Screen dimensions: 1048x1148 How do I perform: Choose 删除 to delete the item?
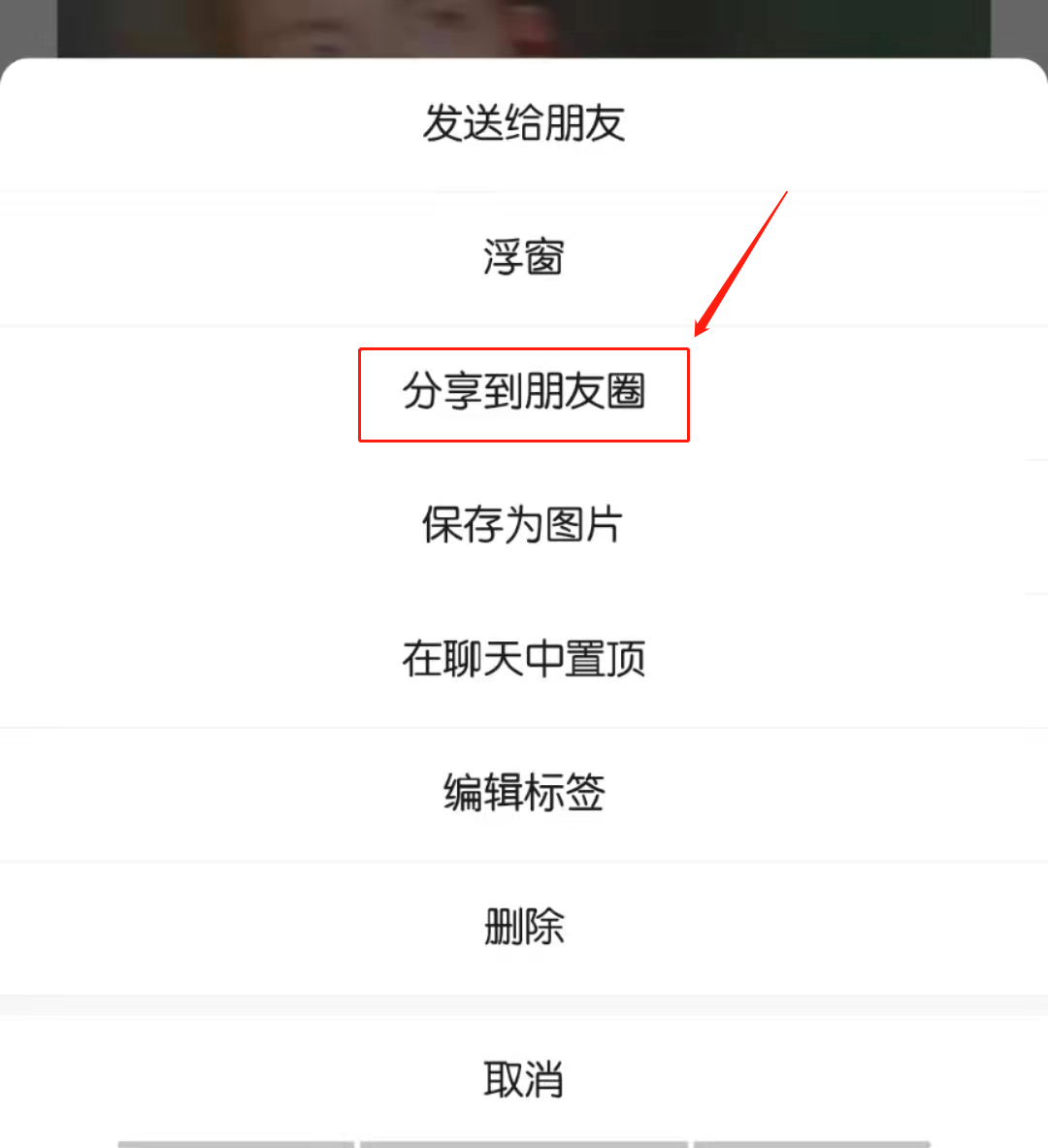pyautogui.click(x=524, y=927)
